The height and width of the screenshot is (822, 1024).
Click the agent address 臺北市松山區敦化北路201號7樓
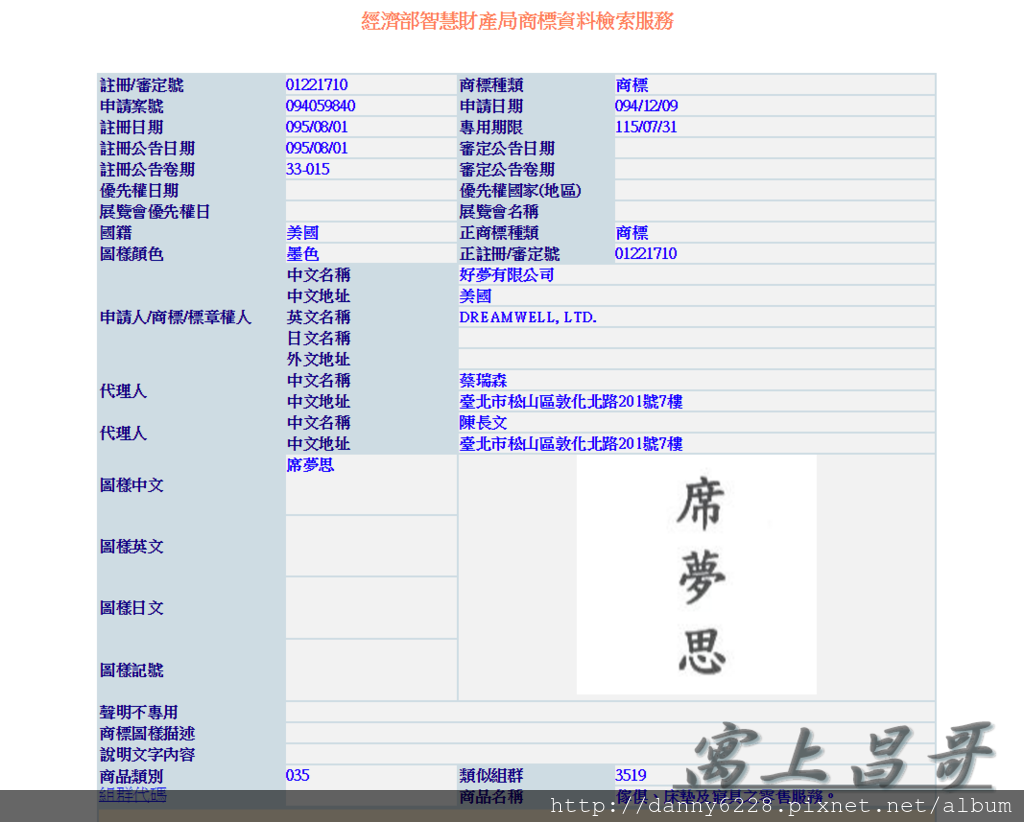(570, 401)
